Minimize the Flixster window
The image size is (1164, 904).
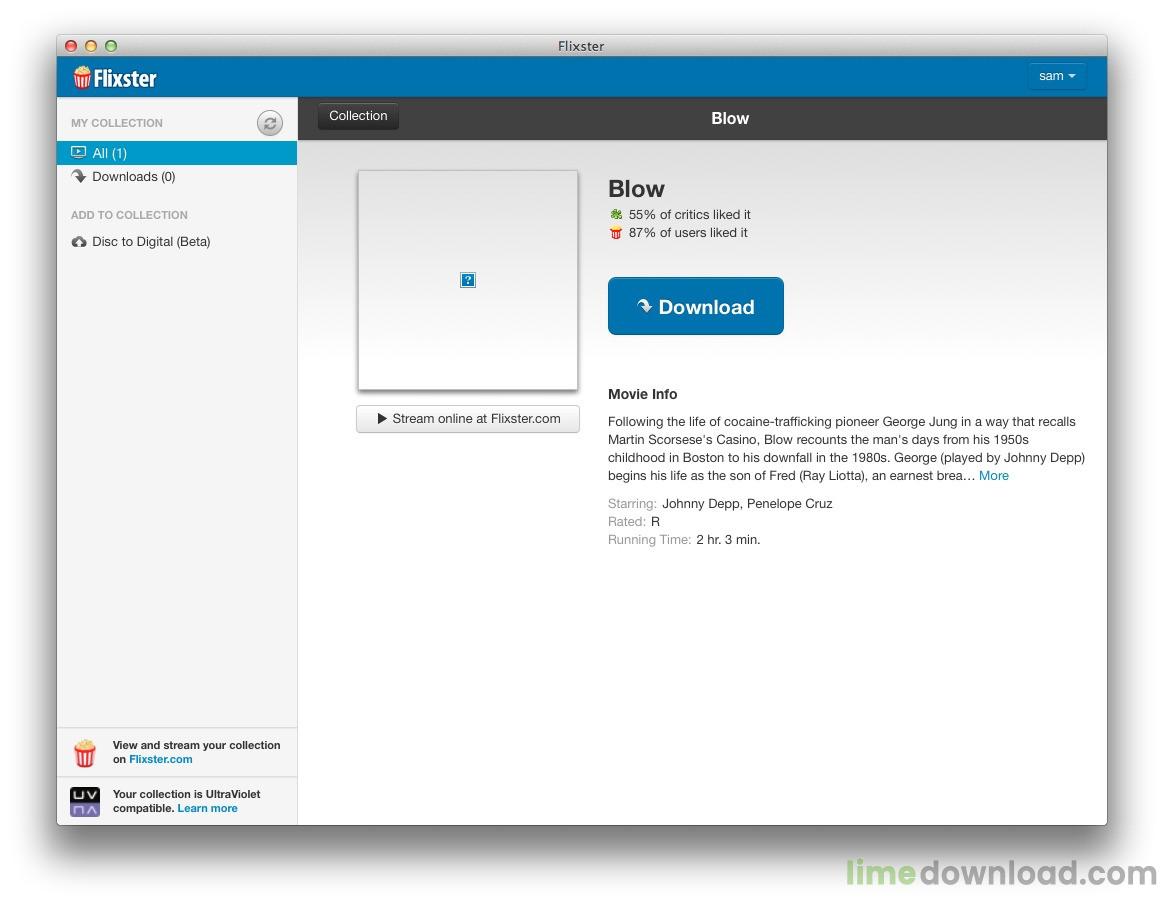(x=91, y=46)
